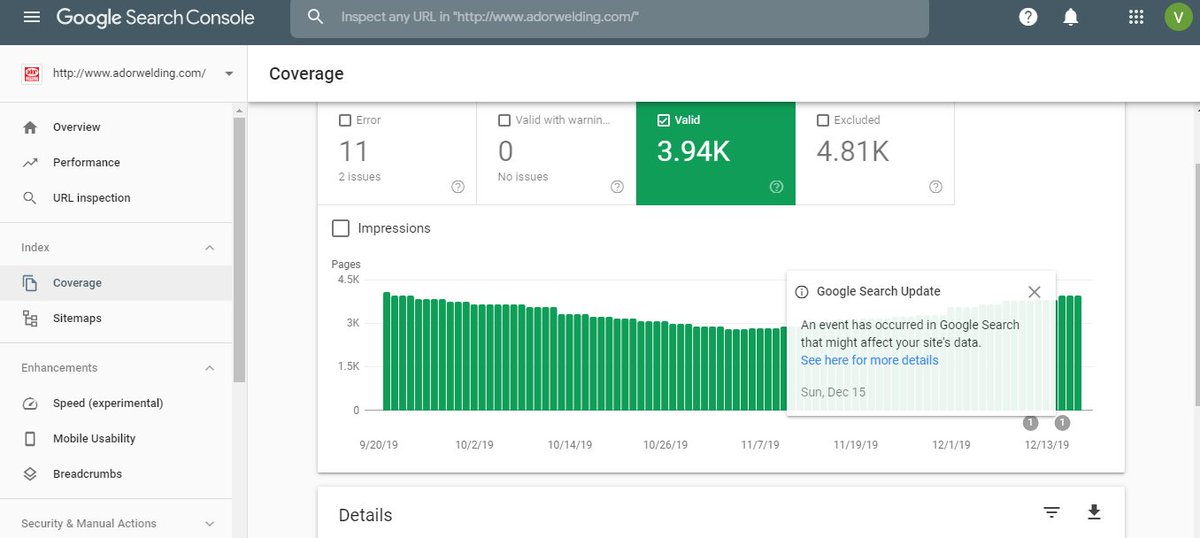Click the Coverage pages icon
The image size is (1200, 538).
tap(30, 283)
